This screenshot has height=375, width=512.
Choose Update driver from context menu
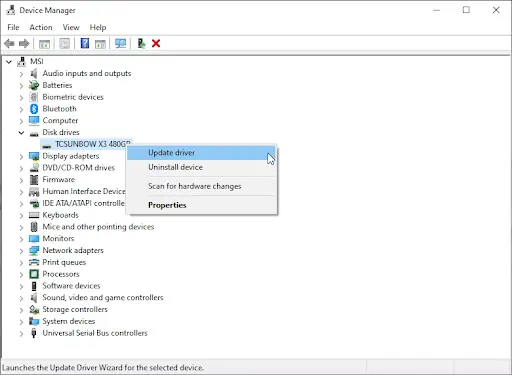tap(201, 153)
